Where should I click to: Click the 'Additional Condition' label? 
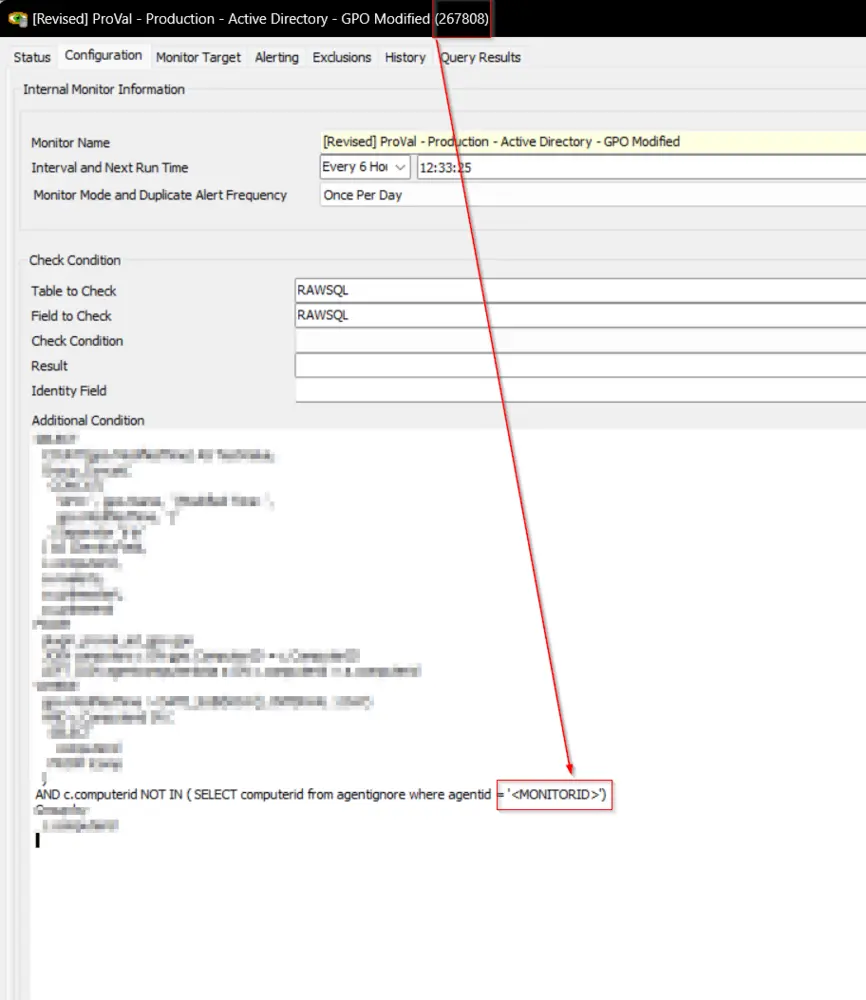[88, 420]
